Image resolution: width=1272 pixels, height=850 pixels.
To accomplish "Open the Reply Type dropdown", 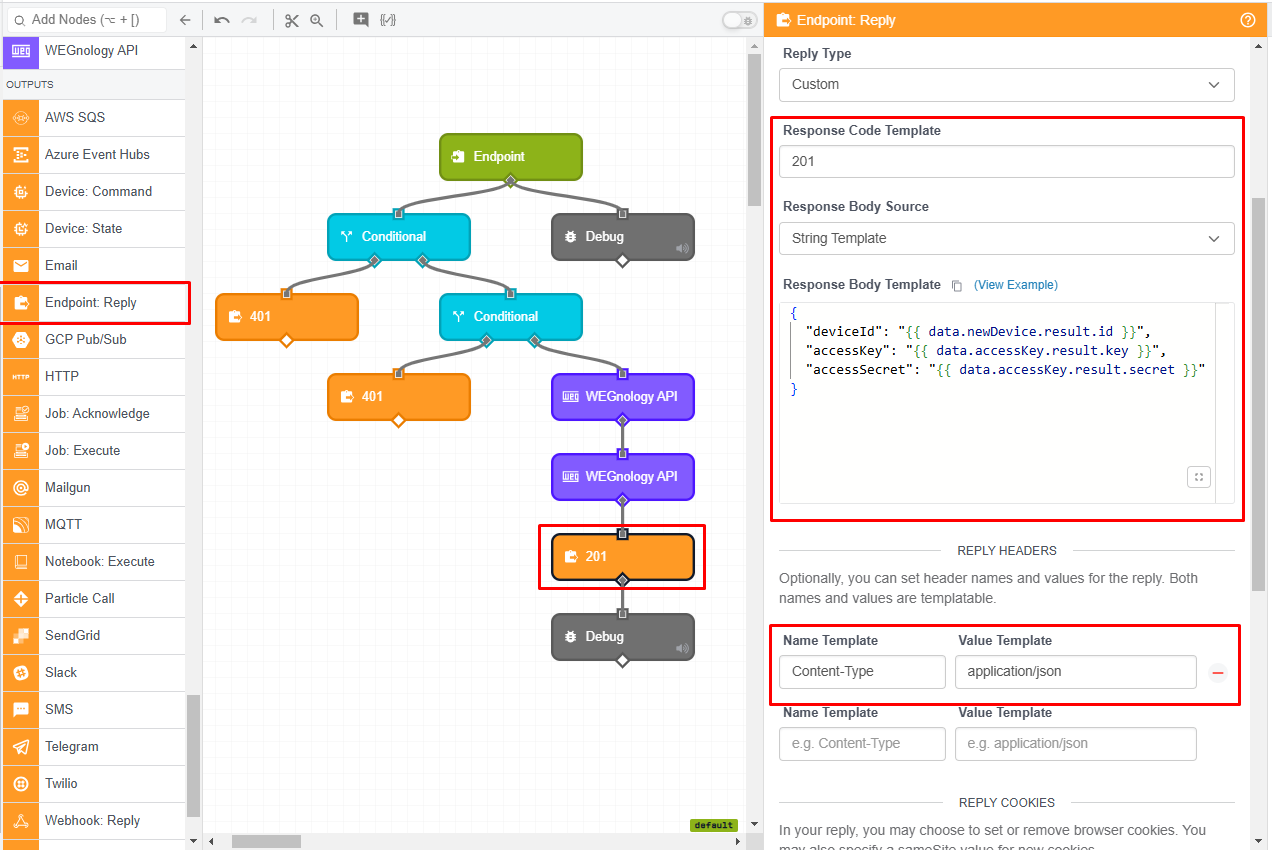I will pyautogui.click(x=1007, y=84).
